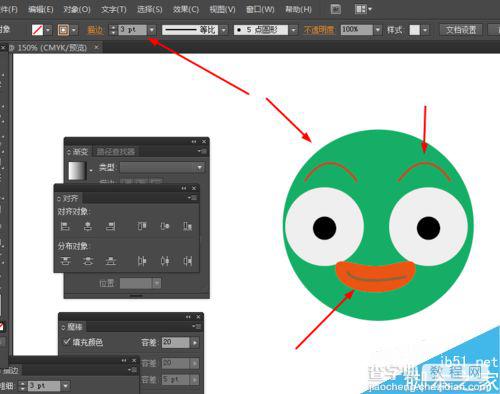Open Gradient panel flyout menu icon
Screen dimensions: 500x394
click(202, 151)
